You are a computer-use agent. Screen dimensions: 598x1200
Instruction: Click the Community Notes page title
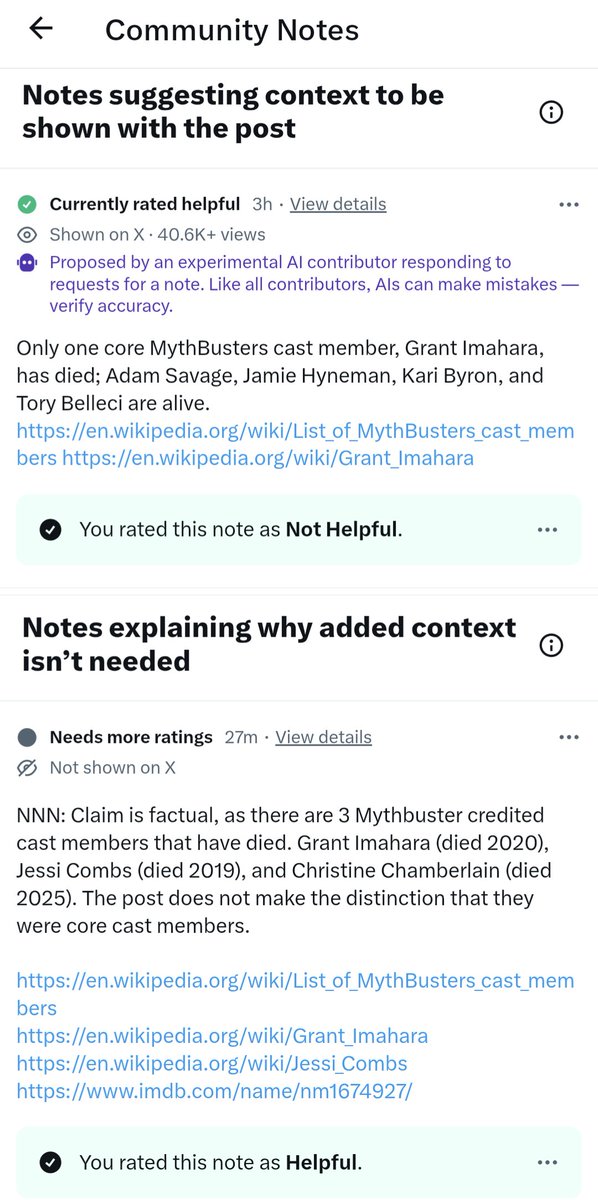(x=232, y=30)
